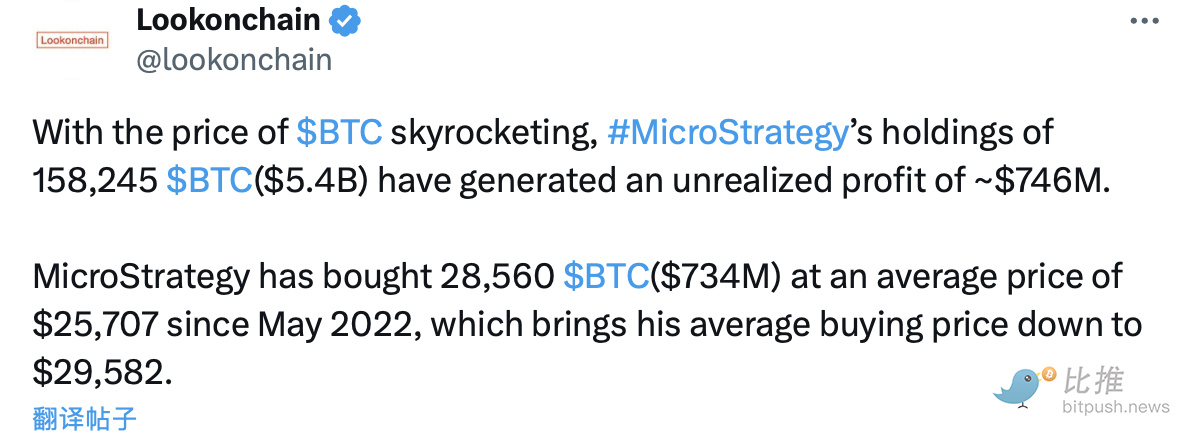Open the #MicroStrategy hashtag
Screen dimensions: 1190x434
tap(727, 133)
